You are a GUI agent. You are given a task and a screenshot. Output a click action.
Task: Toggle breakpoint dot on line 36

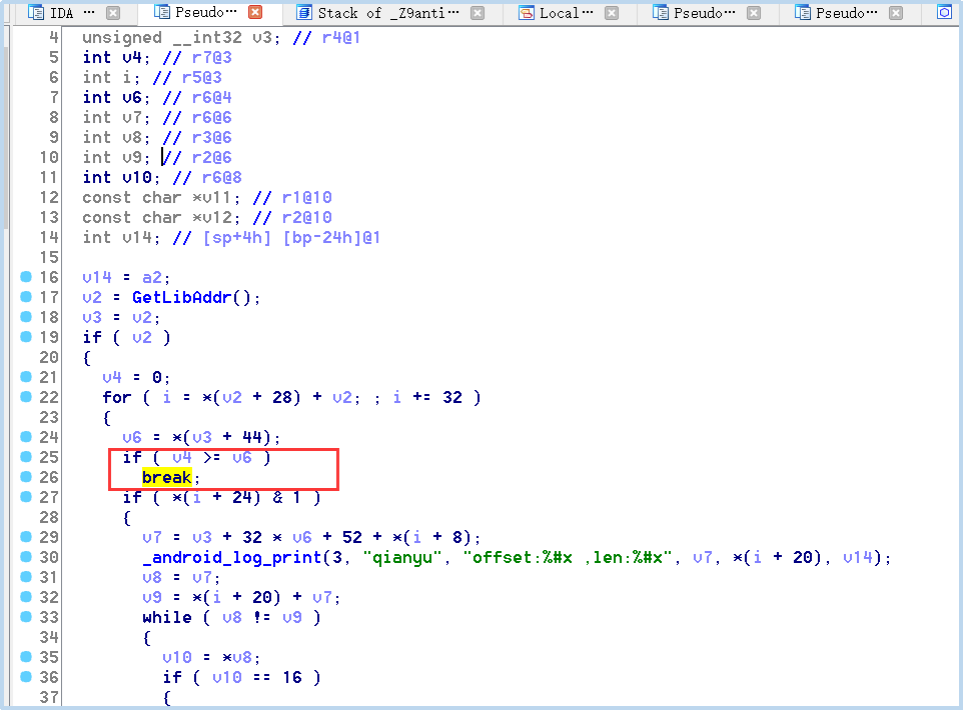[26, 677]
